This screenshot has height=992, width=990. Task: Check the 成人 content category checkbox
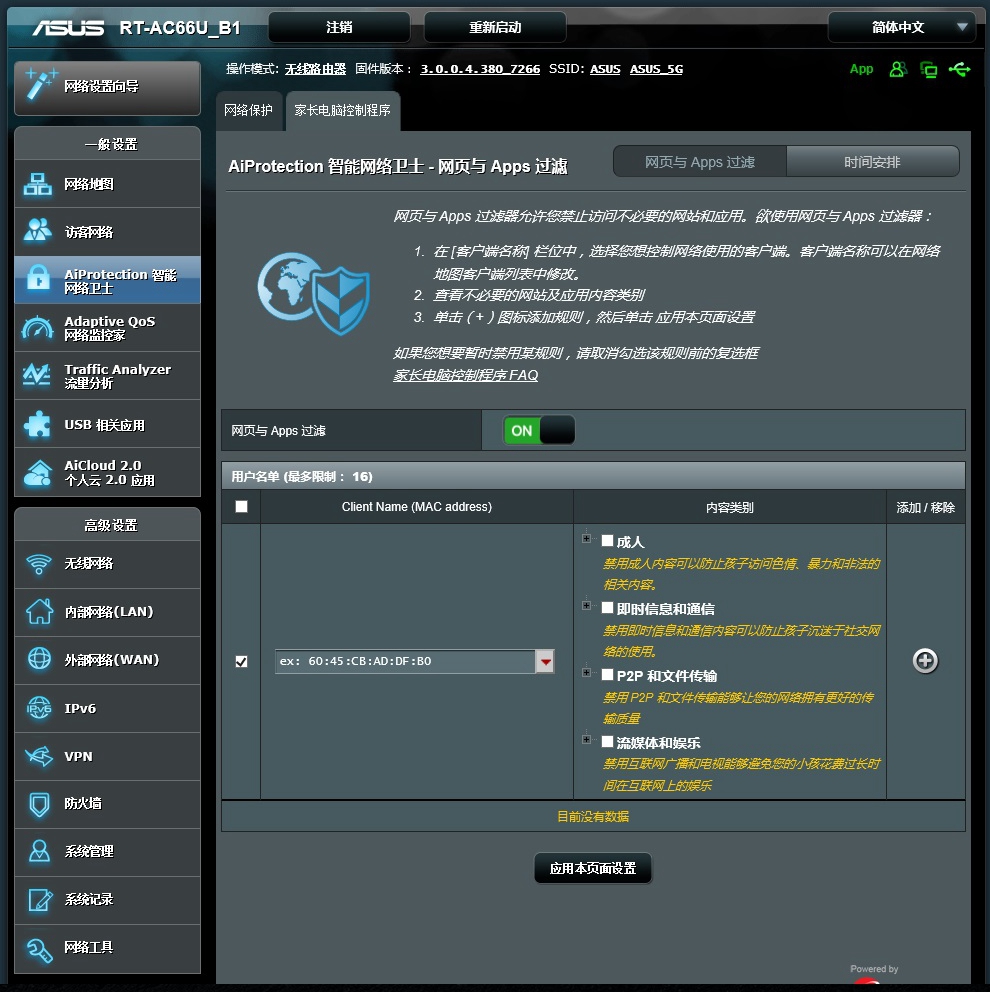607,541
